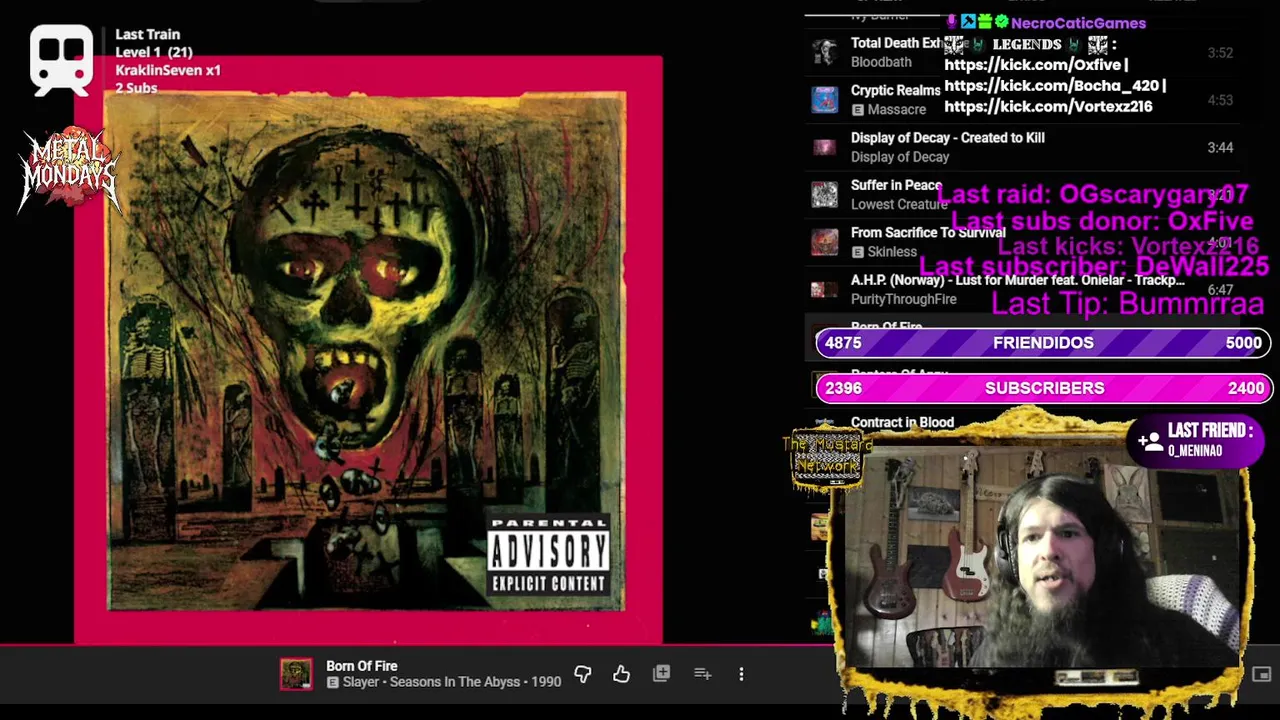The height and width of the screenshot is (720, 1280).
Task: Open the three-dot more actions menu
Action: 741,674
